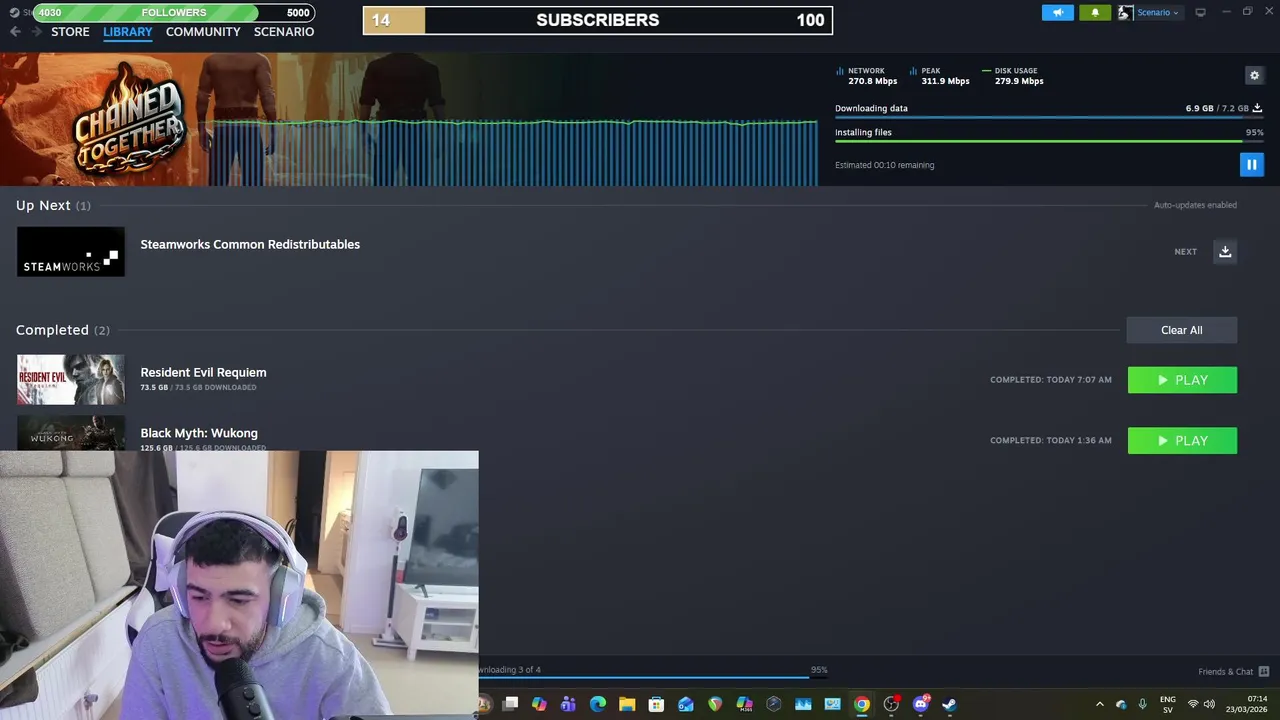Open Resident Evil Requiem thumbnail
Image resolution: width=1280 pixels, height=720 pixels.
click(71, 379)
